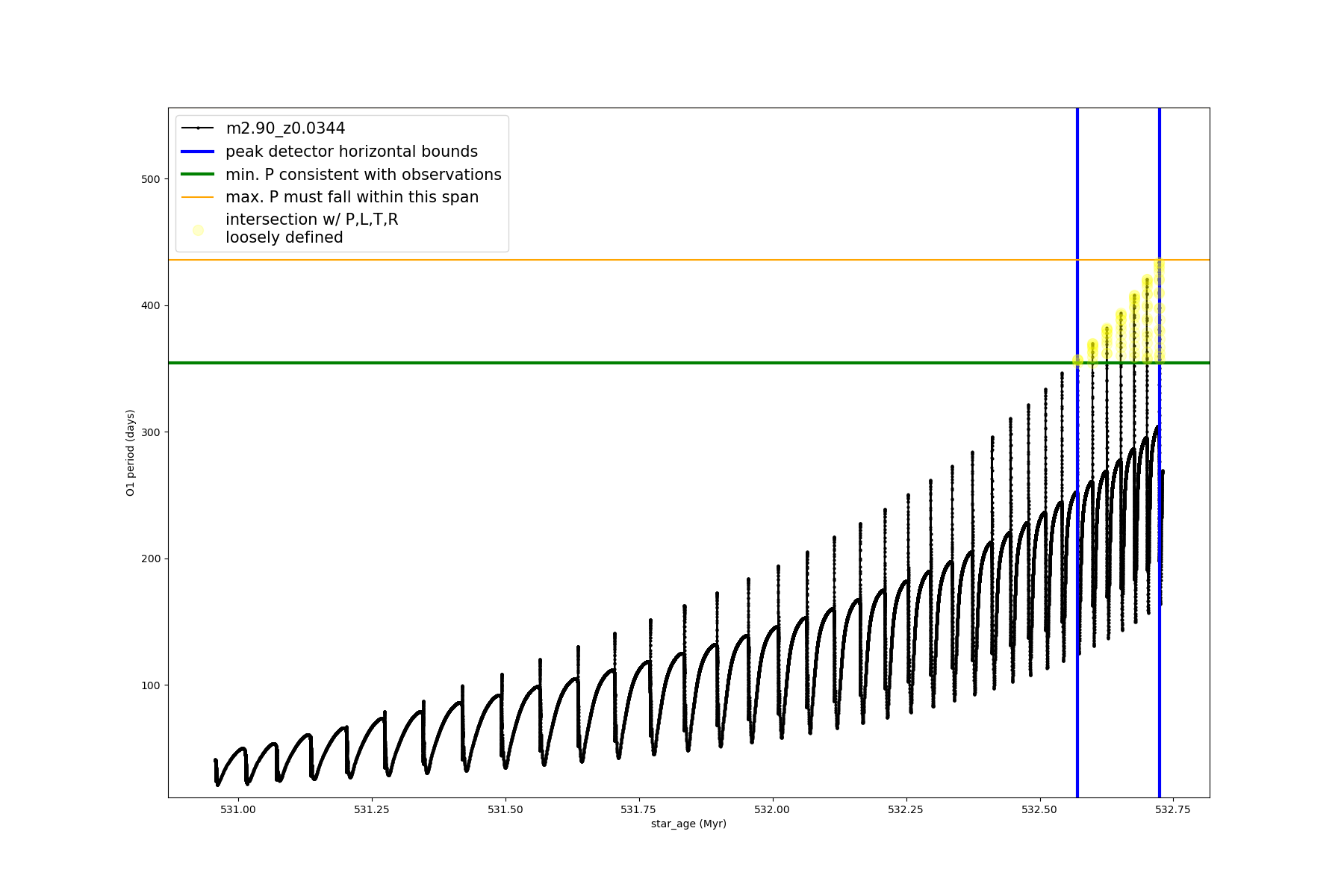Click the orange line swatch in legend
This screenshot has height=896, width=1344.
tap(198, 197)
